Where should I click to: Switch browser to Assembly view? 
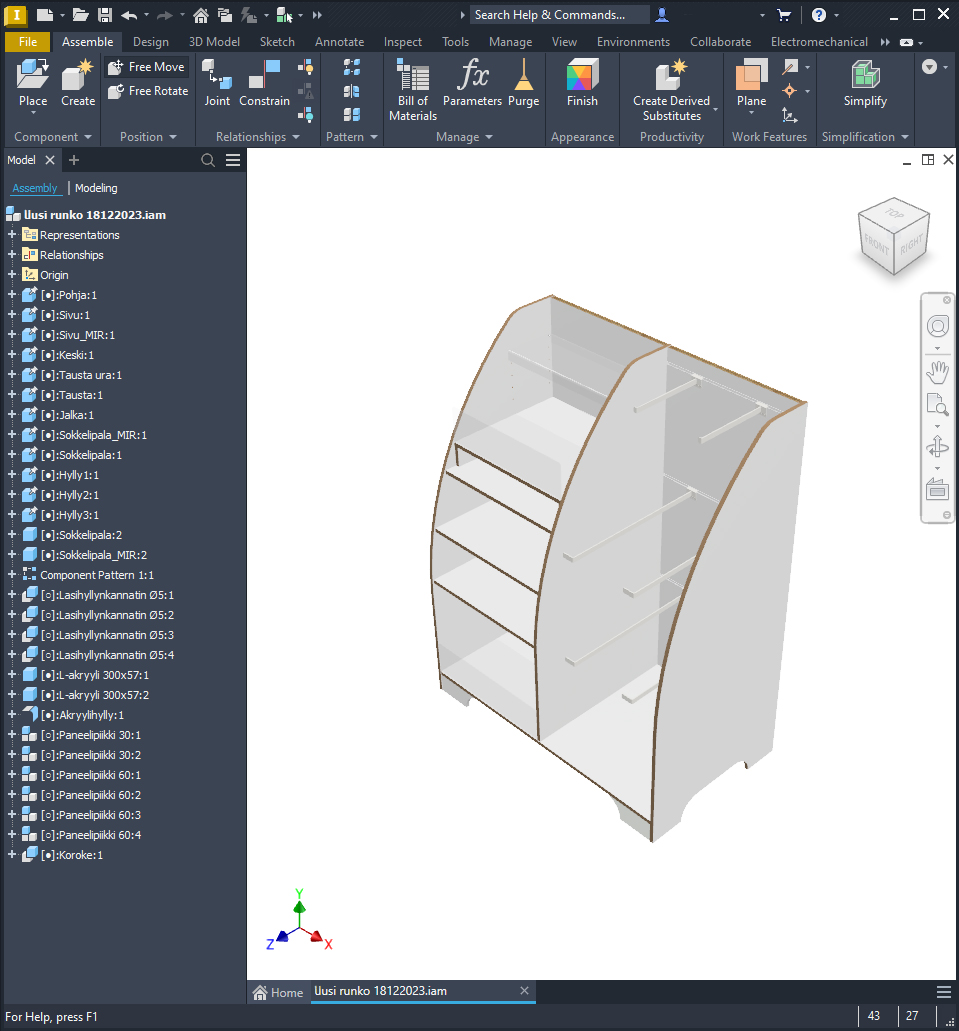35,188
